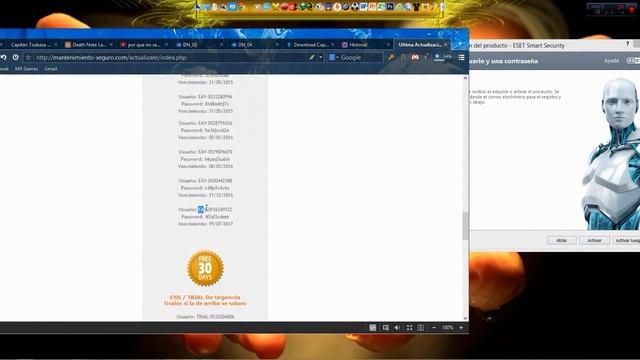This screenshot has width=640, height=360.
Task: Click the zoom in plus button
Action: 461,327
